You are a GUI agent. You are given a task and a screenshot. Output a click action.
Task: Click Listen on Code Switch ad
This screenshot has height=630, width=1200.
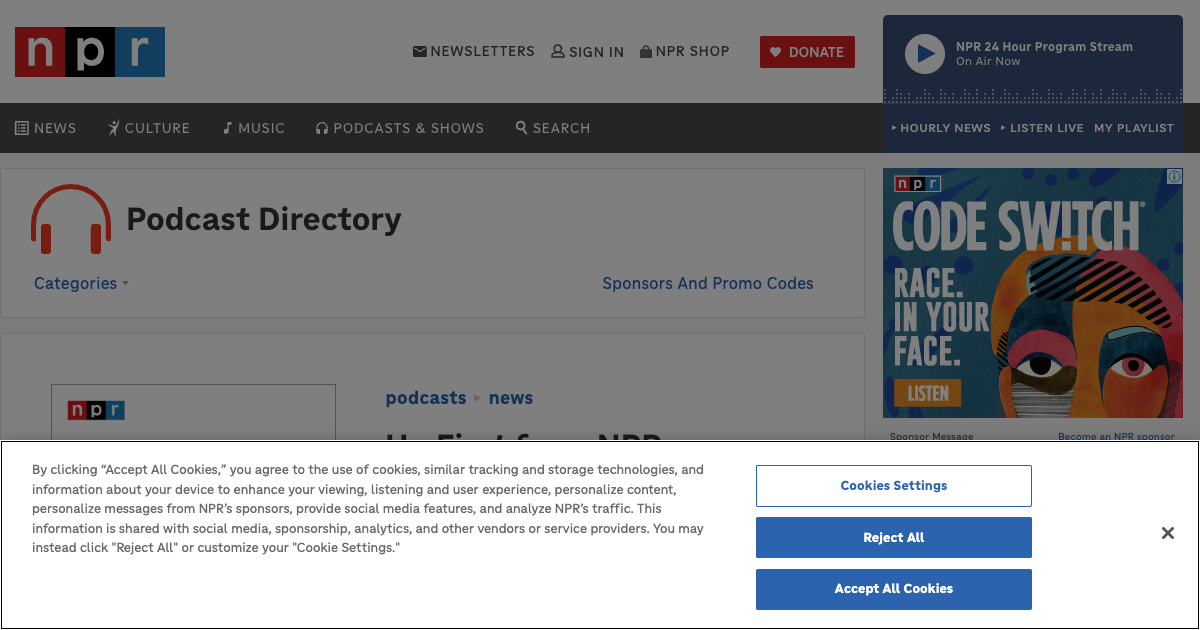[927, 393]
